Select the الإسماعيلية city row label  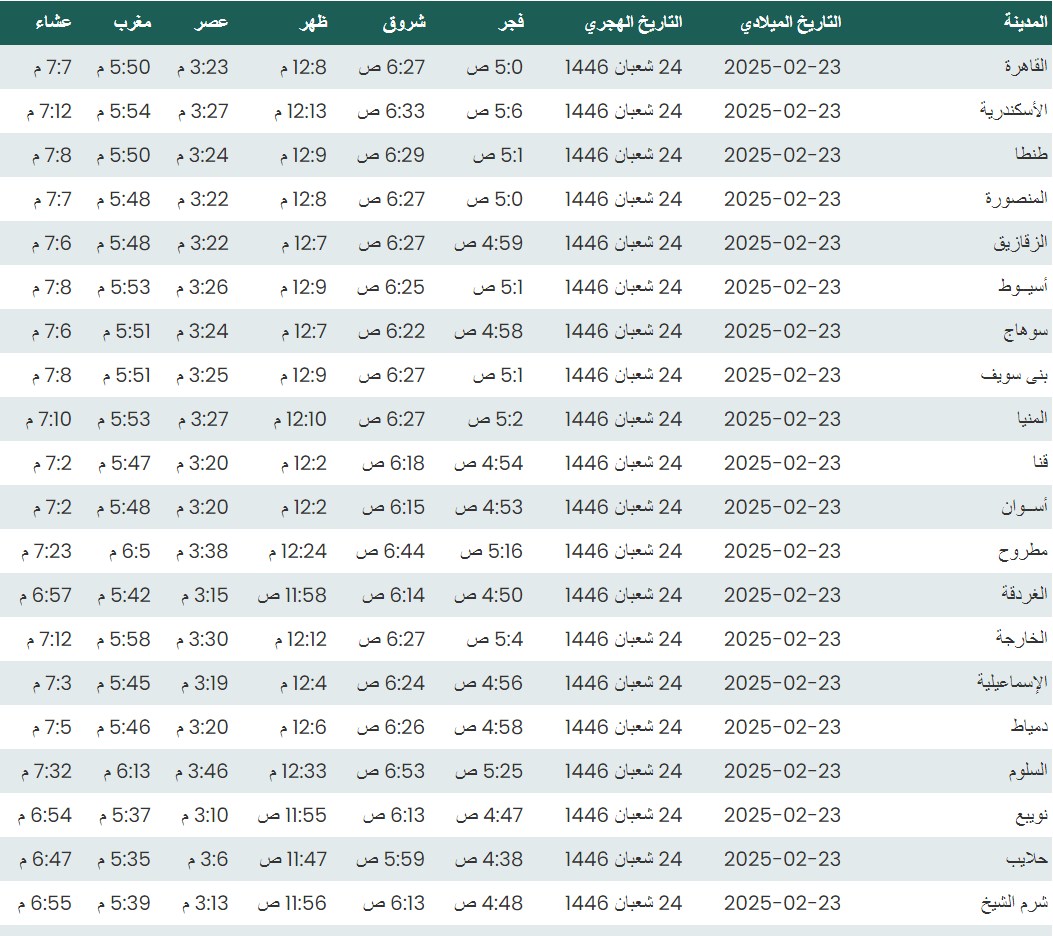(1012, 683)
